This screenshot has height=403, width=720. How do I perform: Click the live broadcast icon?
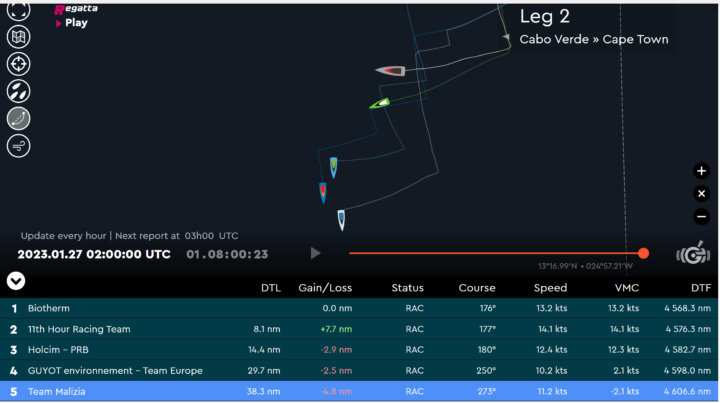tap(693, 253)
